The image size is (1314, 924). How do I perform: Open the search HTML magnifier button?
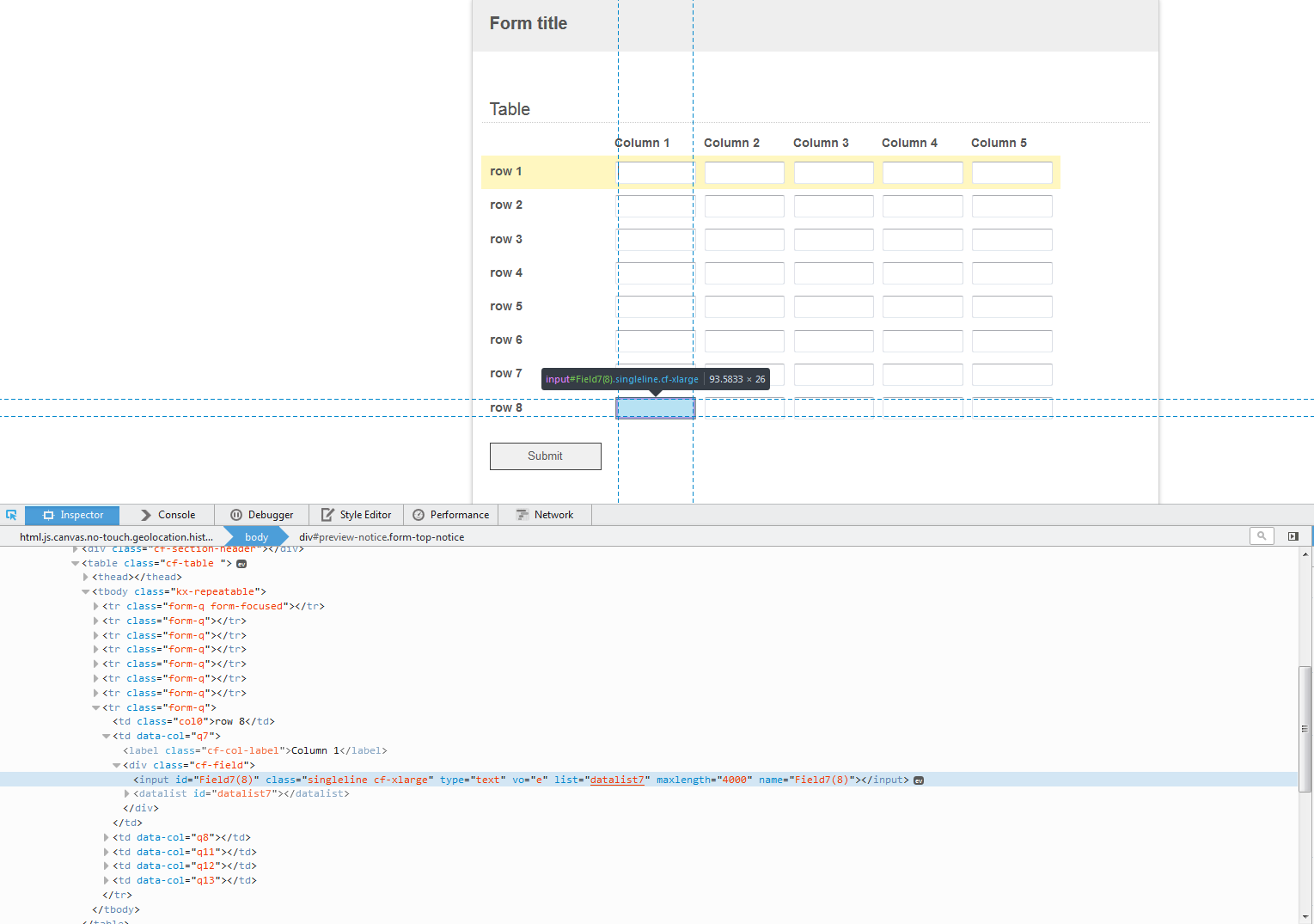click(x=1262, y=536)
